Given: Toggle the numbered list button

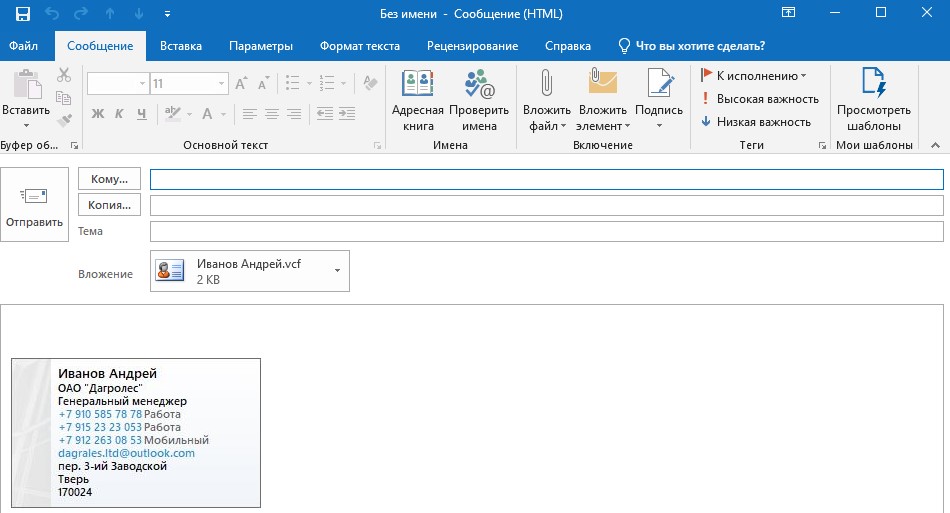Looking at the screenshot, I should [327, 83].
